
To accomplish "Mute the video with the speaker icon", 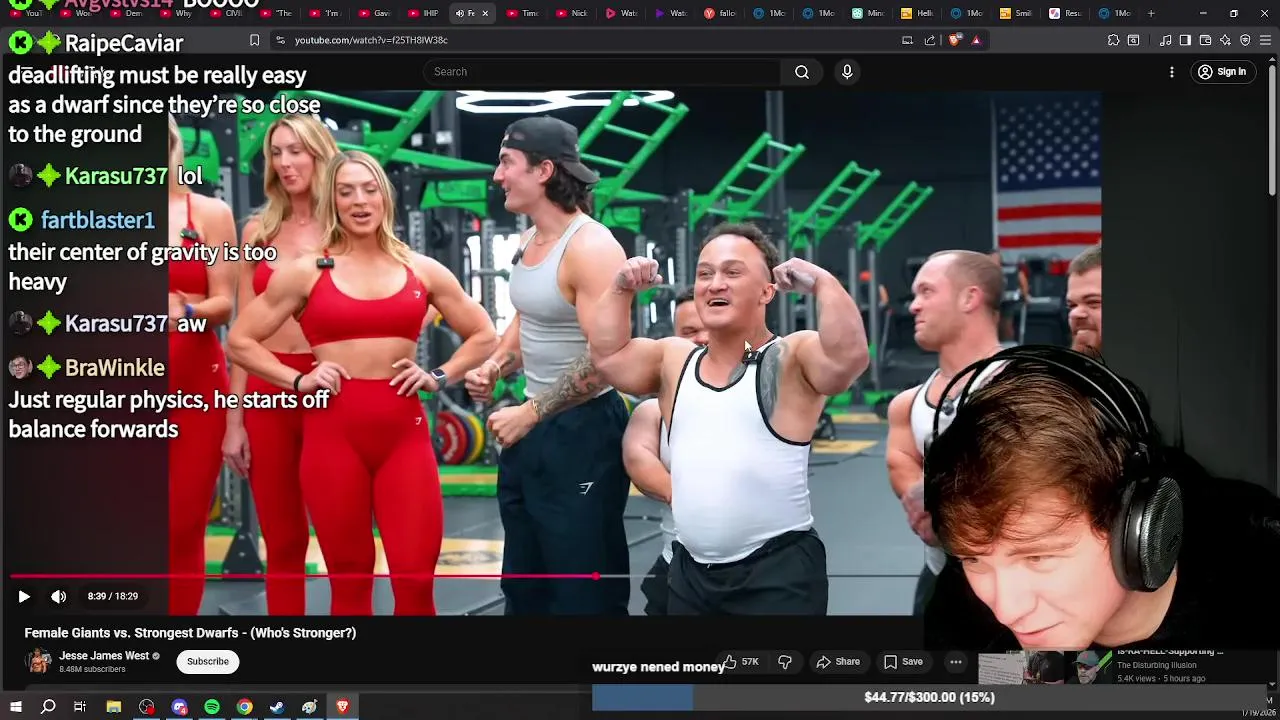I will tap(59, 596).
